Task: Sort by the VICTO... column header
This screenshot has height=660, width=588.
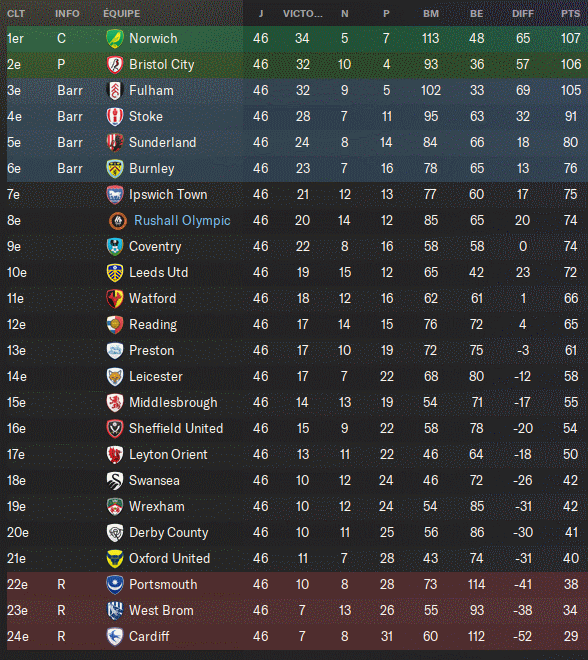Action: point(303,13)
